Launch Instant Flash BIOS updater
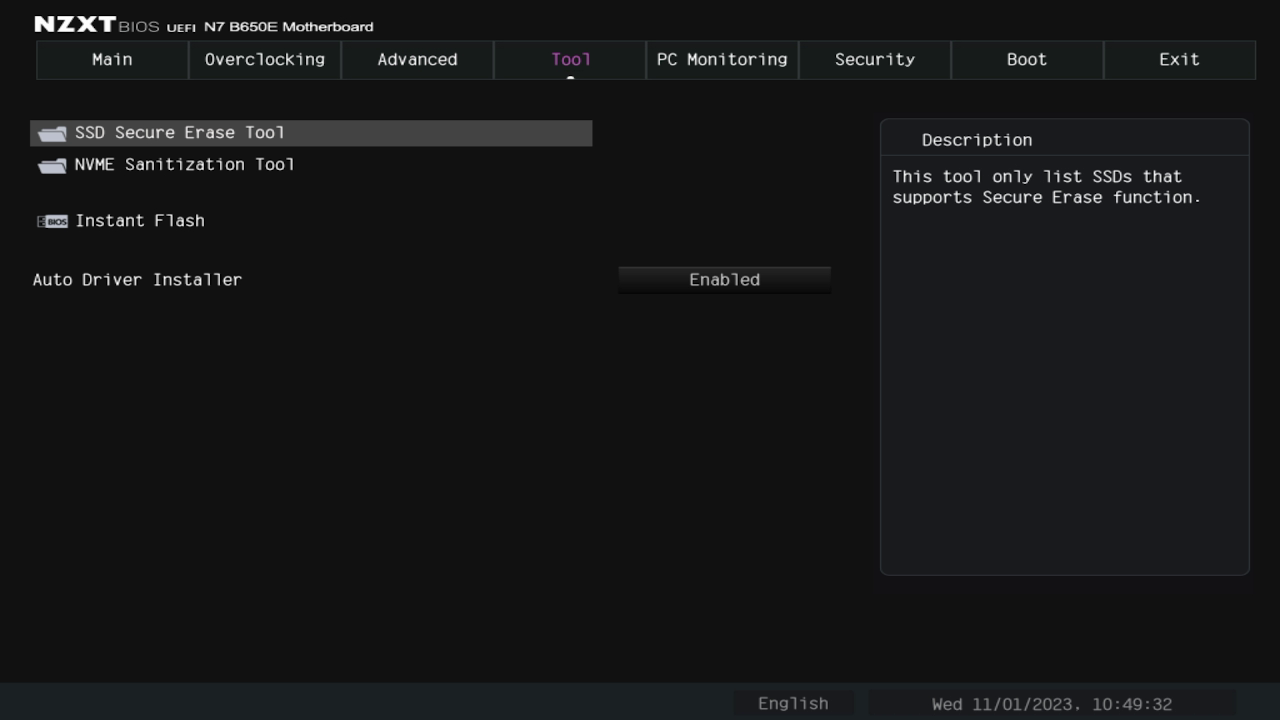This screenshot has height=720, width=1280. [x=140, y=220]
